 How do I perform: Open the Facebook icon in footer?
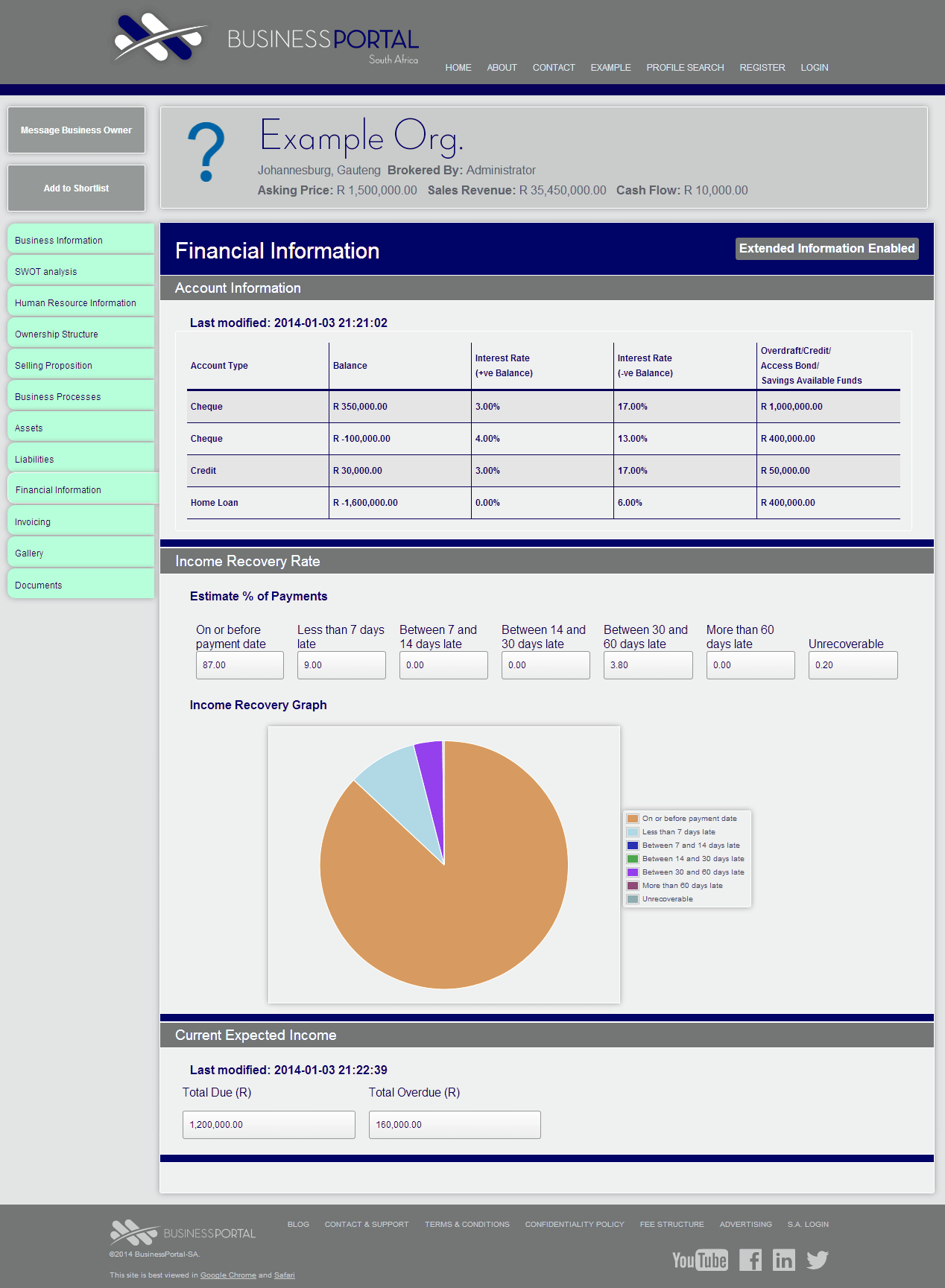pos(750,1260)
